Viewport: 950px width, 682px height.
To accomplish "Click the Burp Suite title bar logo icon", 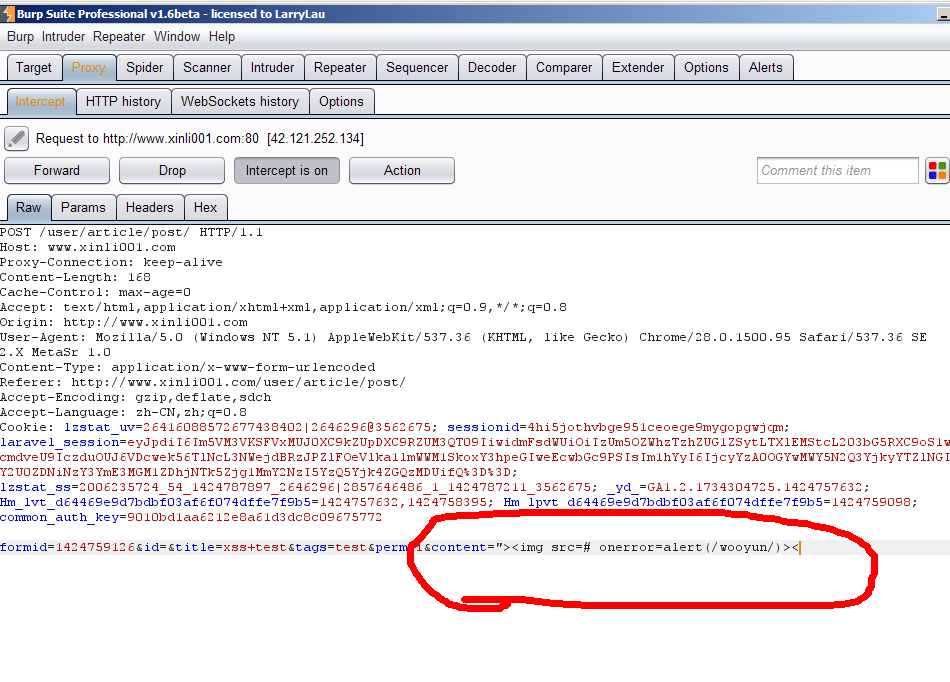I will tap(8, 13).
